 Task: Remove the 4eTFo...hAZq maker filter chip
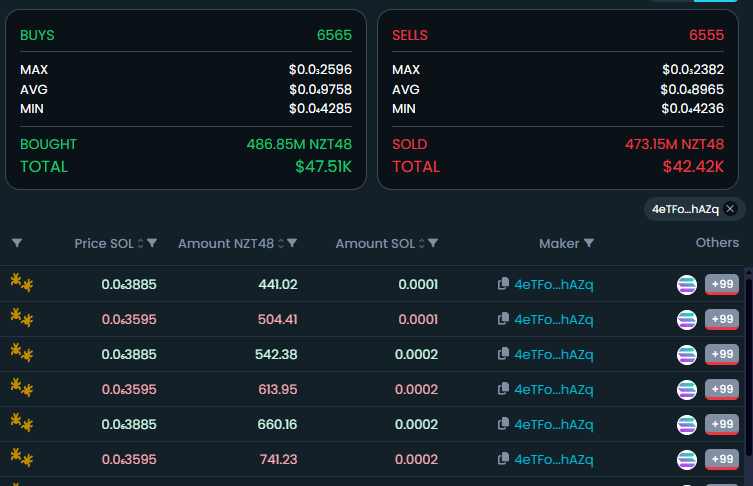click(x=730, y=209)
